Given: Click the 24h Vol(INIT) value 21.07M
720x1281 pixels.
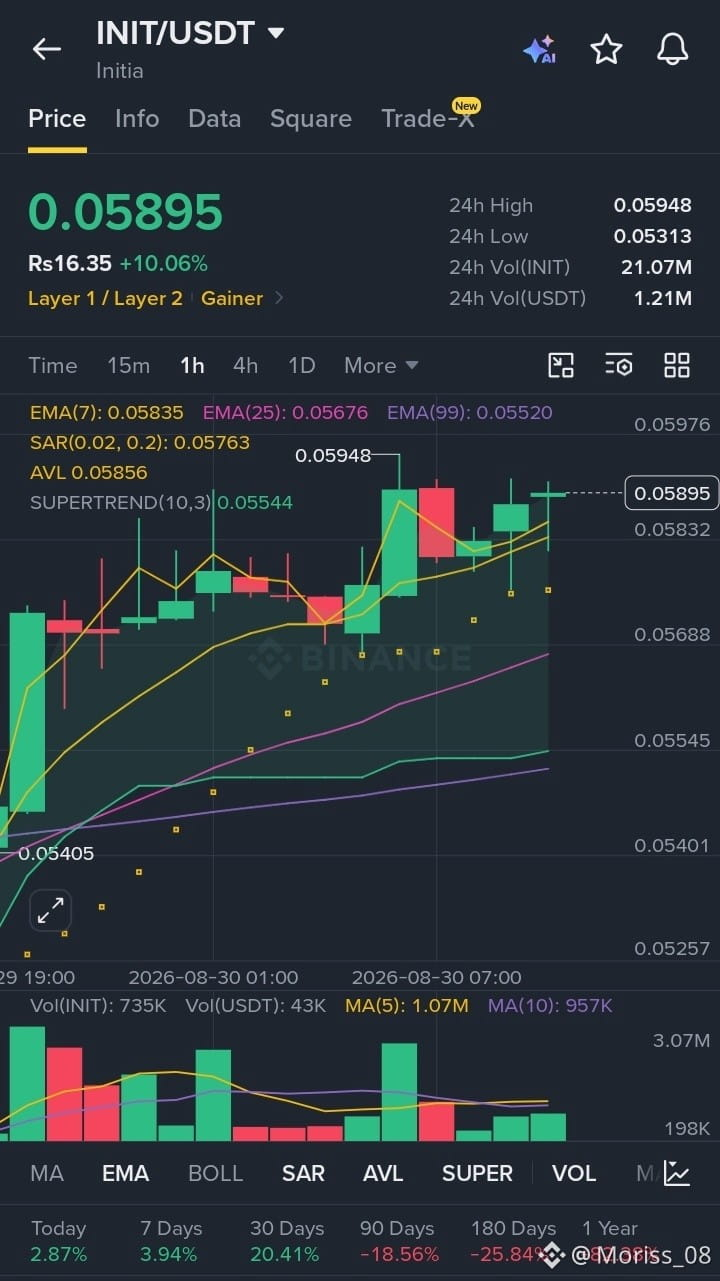Looking at the screenshot, I should pos(656,267).
